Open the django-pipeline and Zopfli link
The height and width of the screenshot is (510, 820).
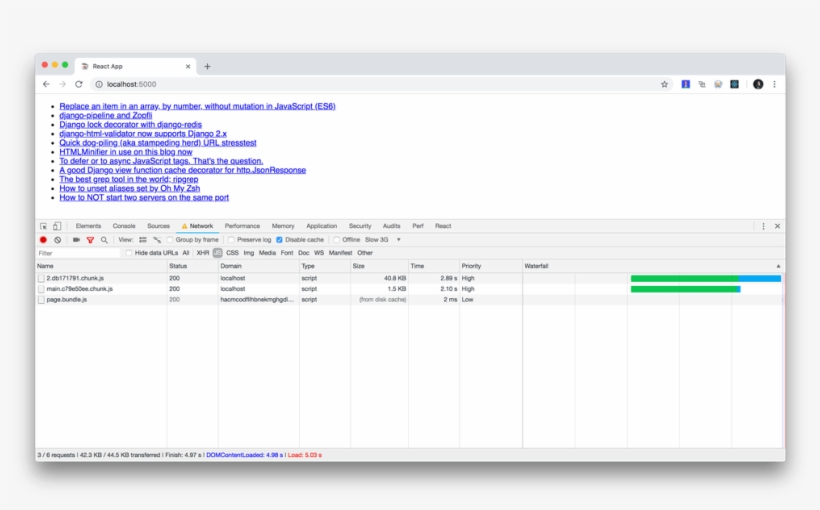pos(105,115)
